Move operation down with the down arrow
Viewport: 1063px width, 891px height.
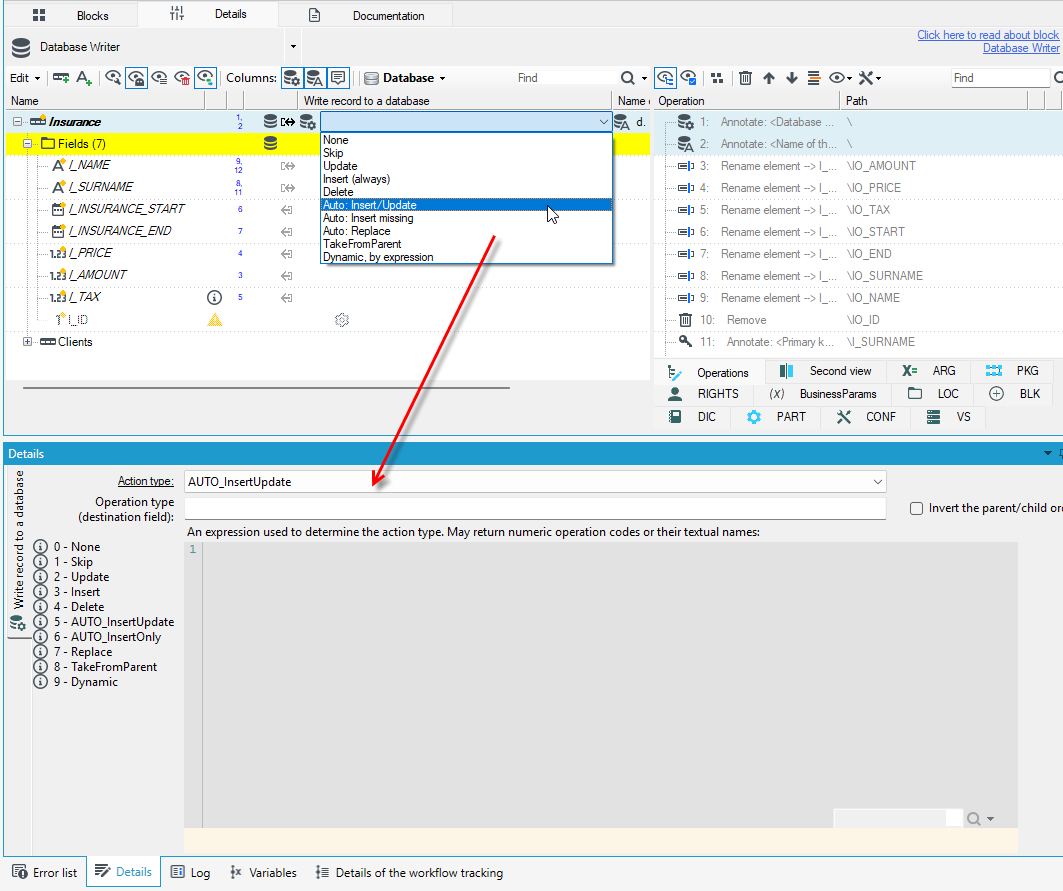(x=792, y=78)
